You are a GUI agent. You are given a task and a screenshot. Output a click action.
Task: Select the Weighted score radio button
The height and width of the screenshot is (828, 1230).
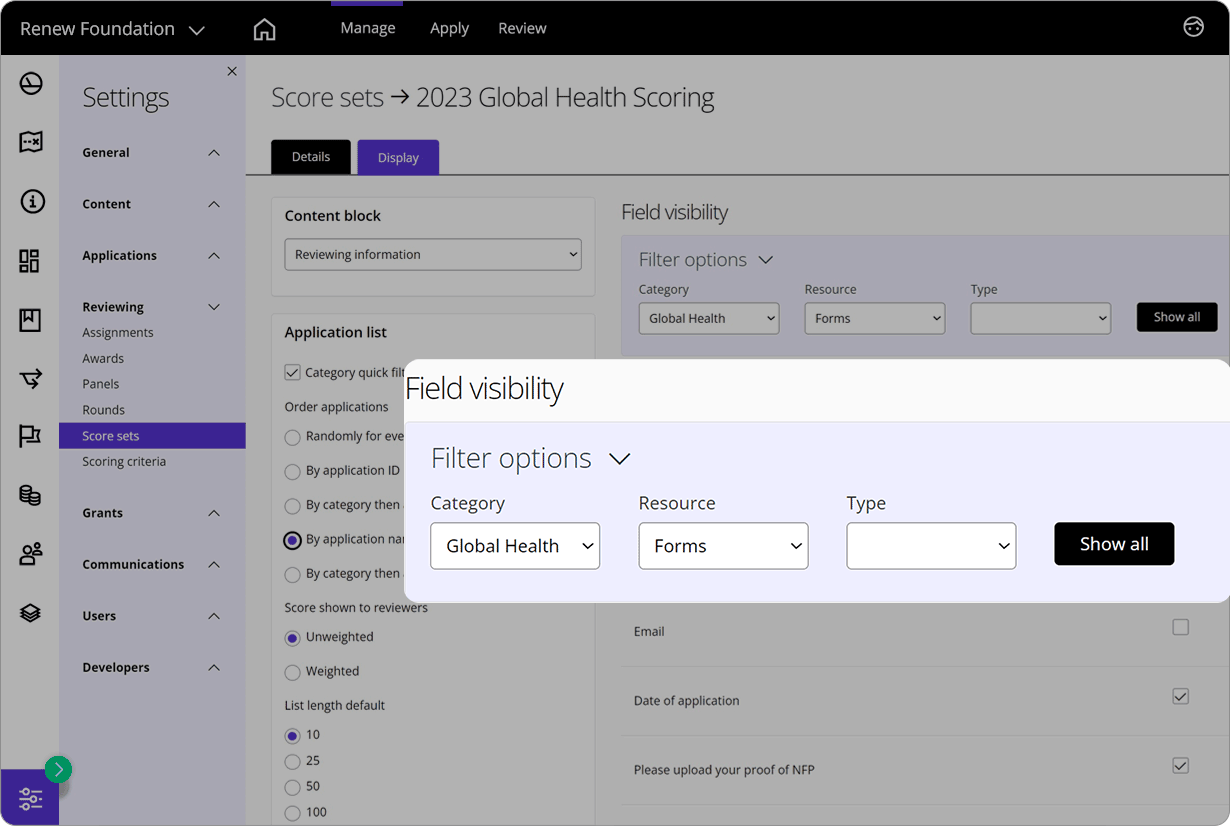[292, 672]
